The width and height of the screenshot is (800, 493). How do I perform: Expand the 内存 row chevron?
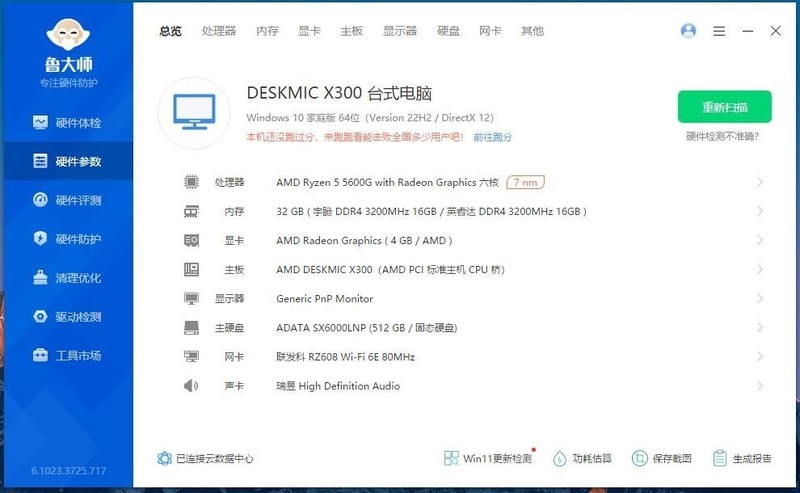click(x=760, y=211)
